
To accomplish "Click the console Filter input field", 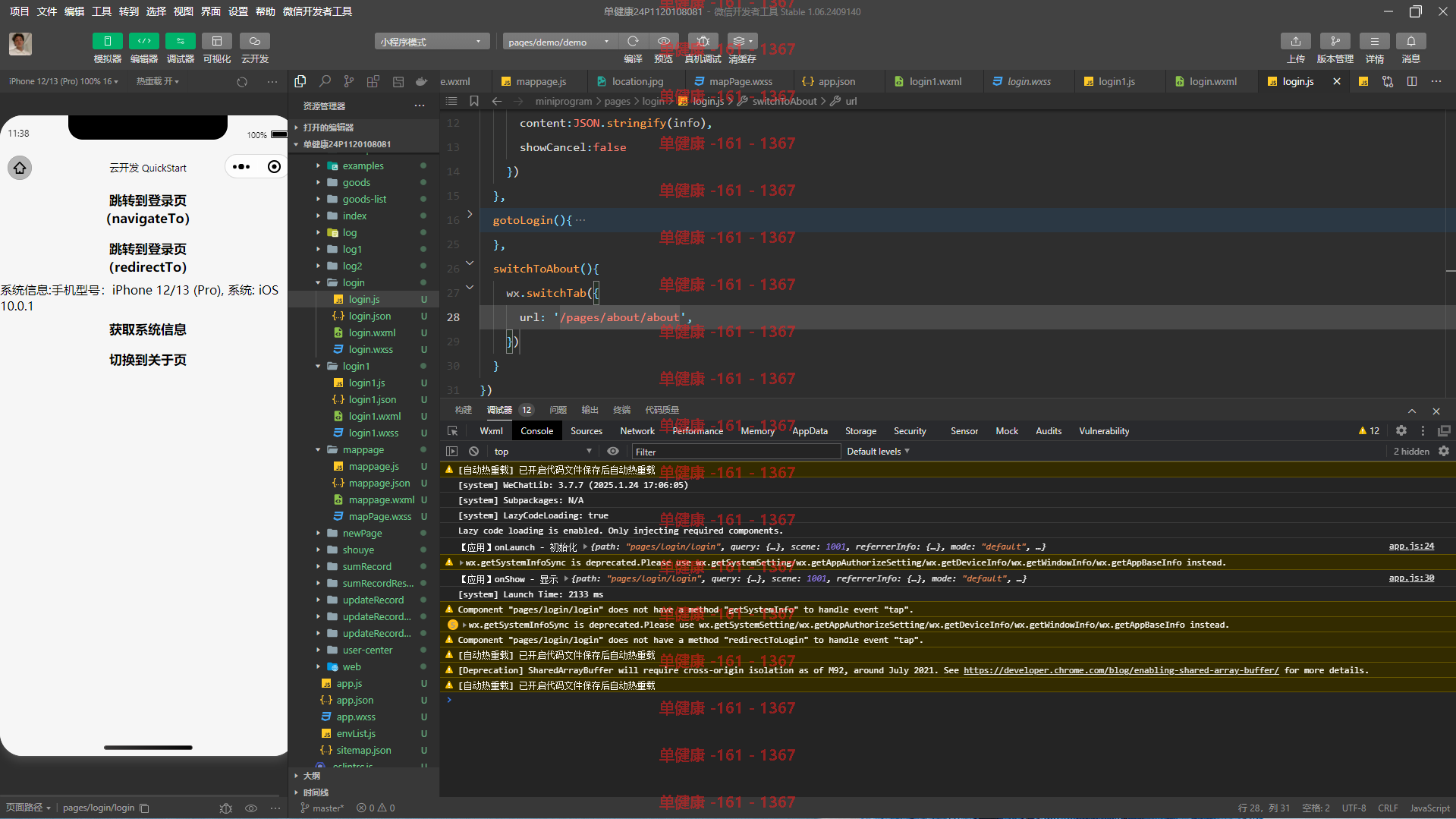I will click(x=736, y=452).
